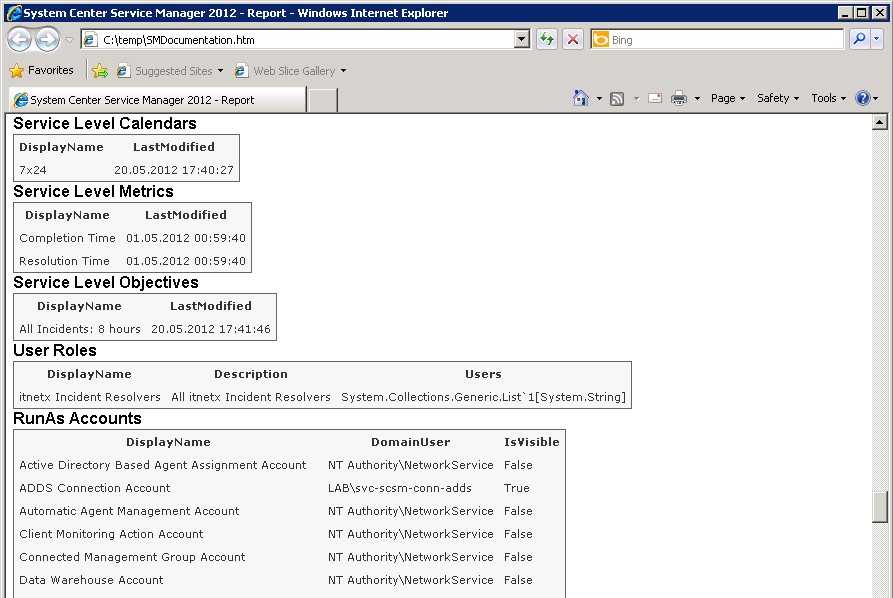Click the RSS feeds icon
The width and height of the screenshot is (893, 598).
pos(617,98)
